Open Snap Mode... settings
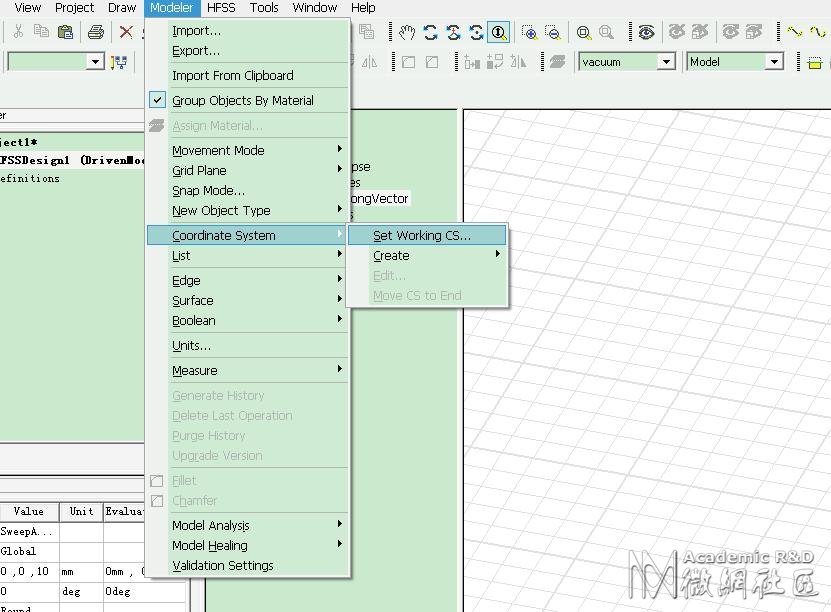The height and width of the screenshot is (612, 831). click(247, 190)
